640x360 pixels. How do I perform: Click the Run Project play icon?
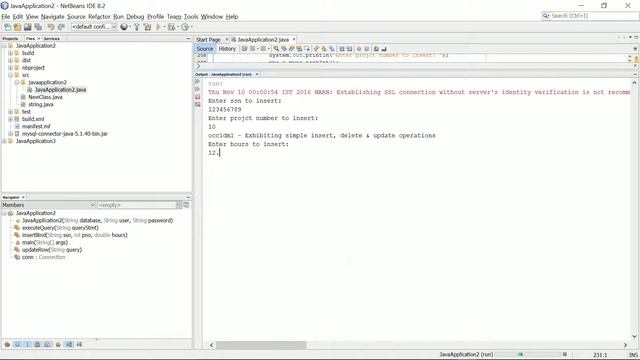(x=159, y=27)
